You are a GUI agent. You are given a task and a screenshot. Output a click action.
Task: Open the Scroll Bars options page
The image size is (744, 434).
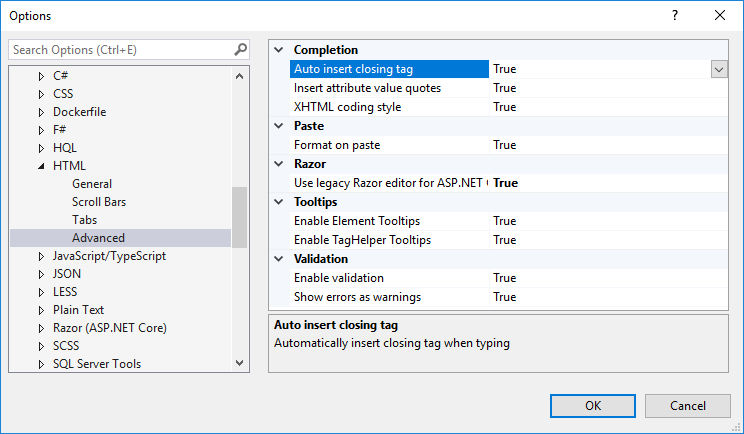(99, 202)
